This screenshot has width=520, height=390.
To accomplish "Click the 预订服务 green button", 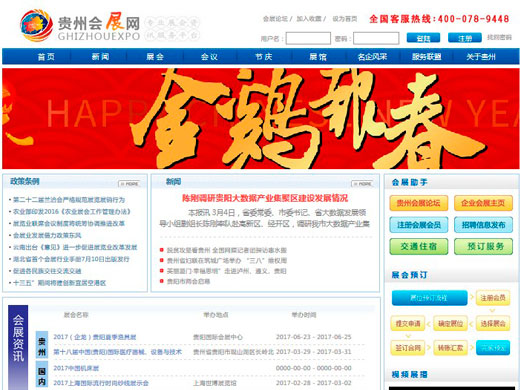I will pos(483,247).
